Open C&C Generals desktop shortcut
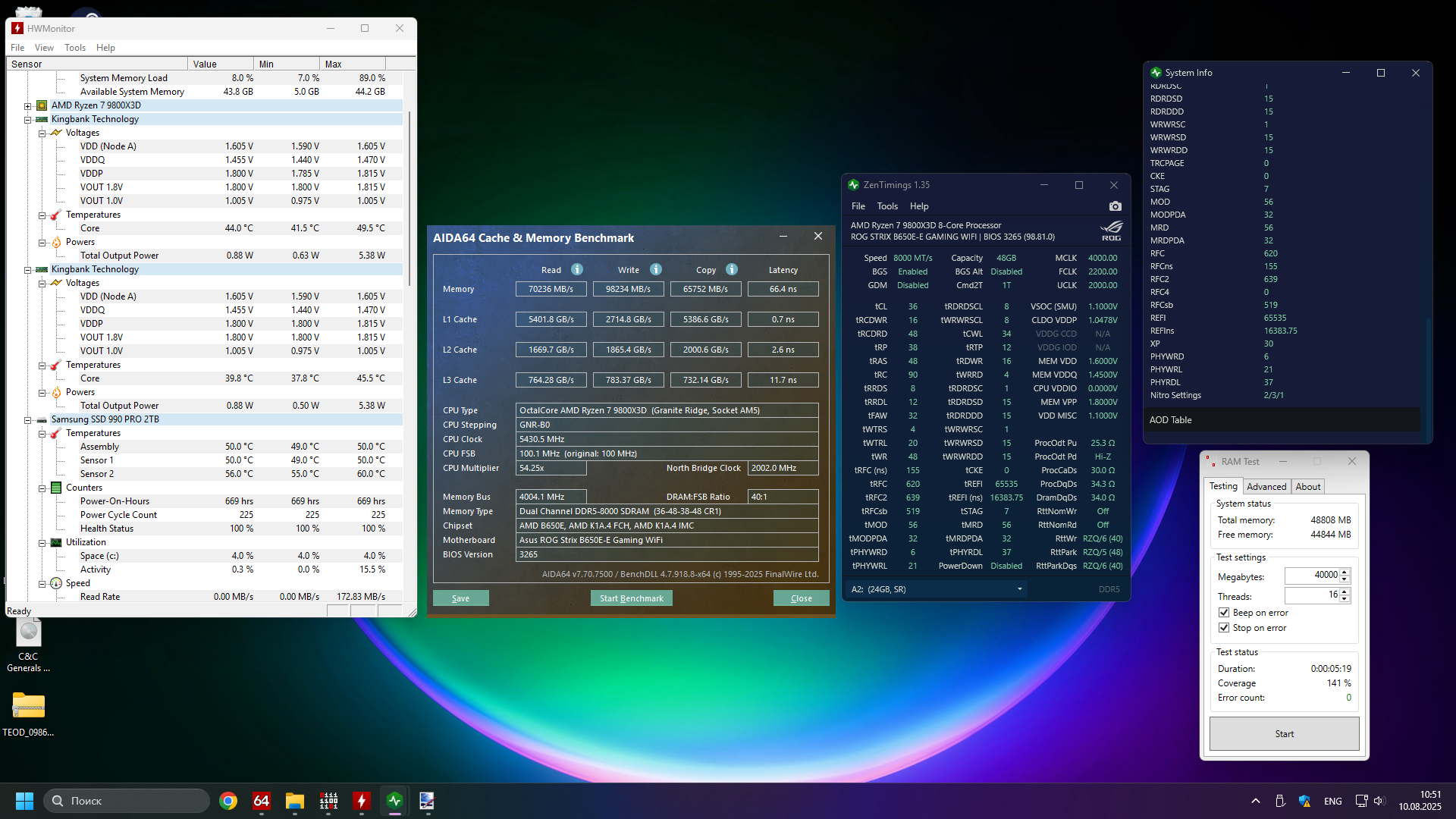The height and width of the screenshot is (819, 1456). pos(28,645)
